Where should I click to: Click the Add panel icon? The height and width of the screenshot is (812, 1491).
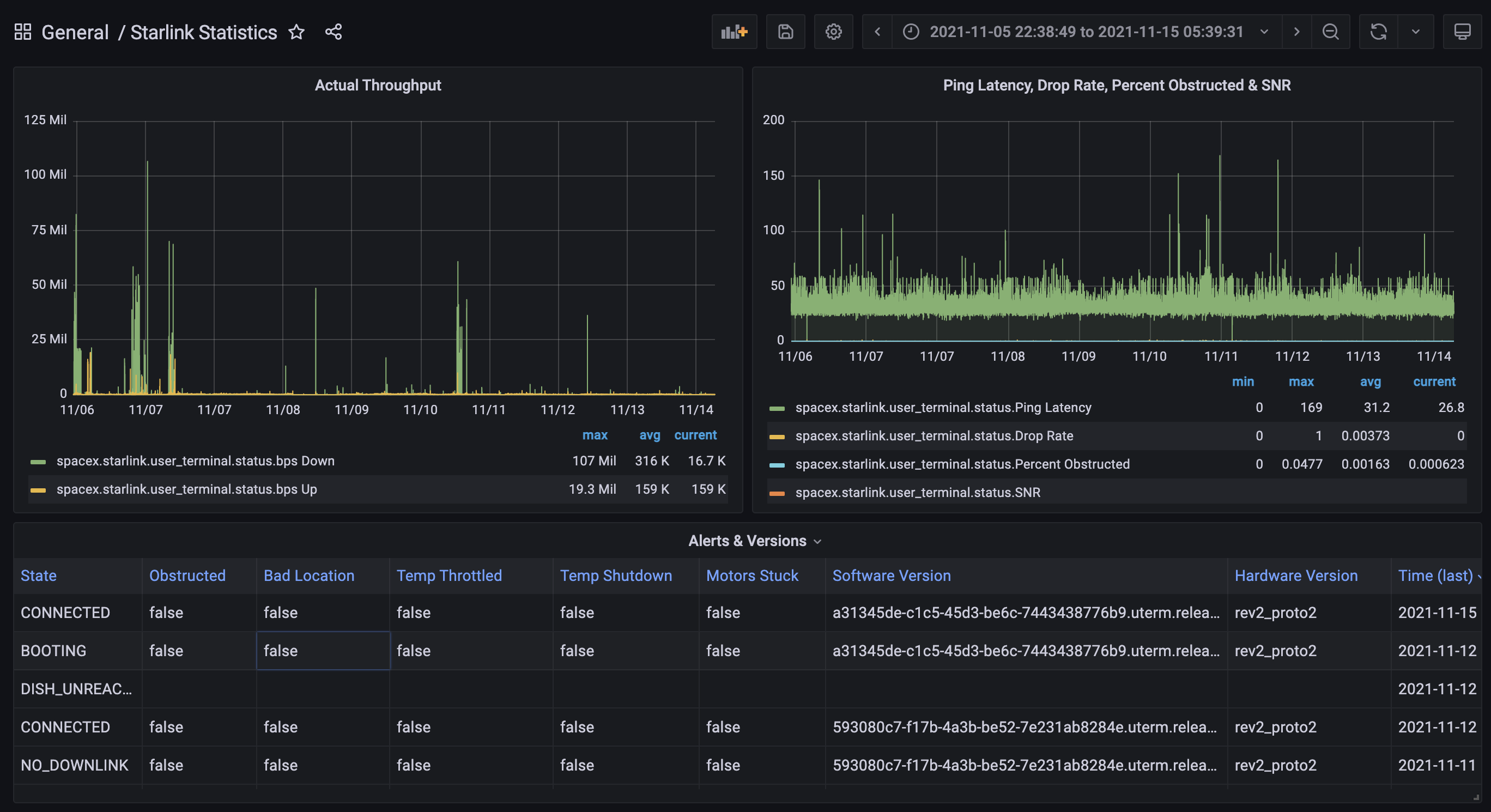734,32
